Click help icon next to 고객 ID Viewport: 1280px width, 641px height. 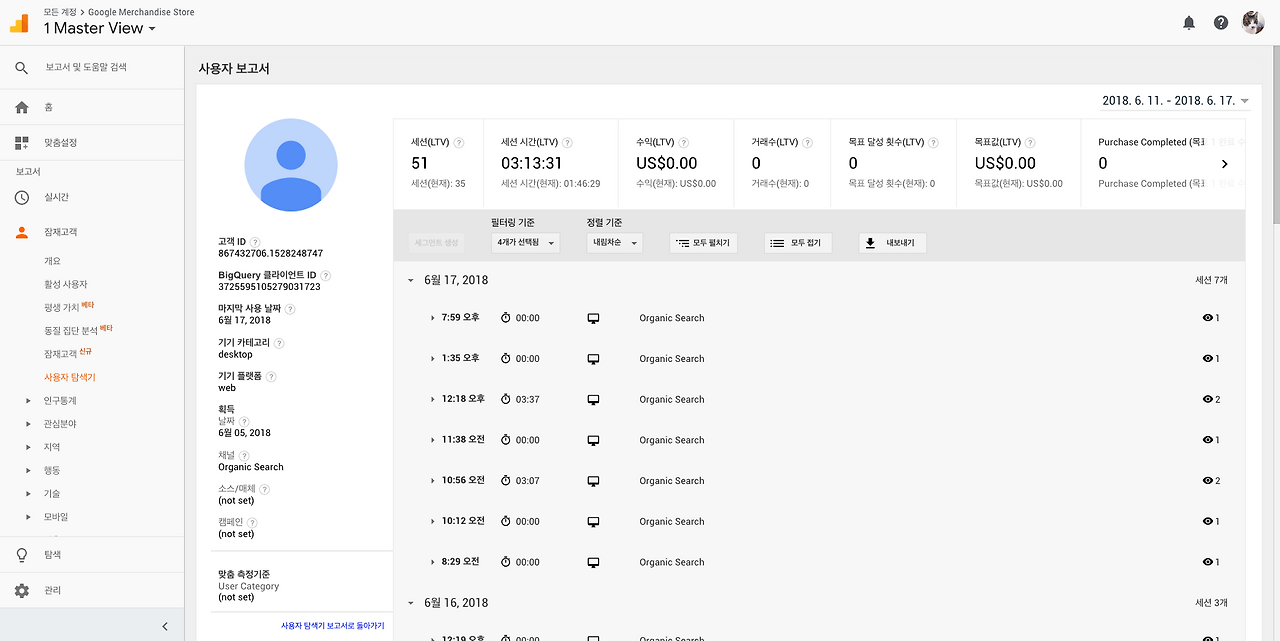coord(255,242)
